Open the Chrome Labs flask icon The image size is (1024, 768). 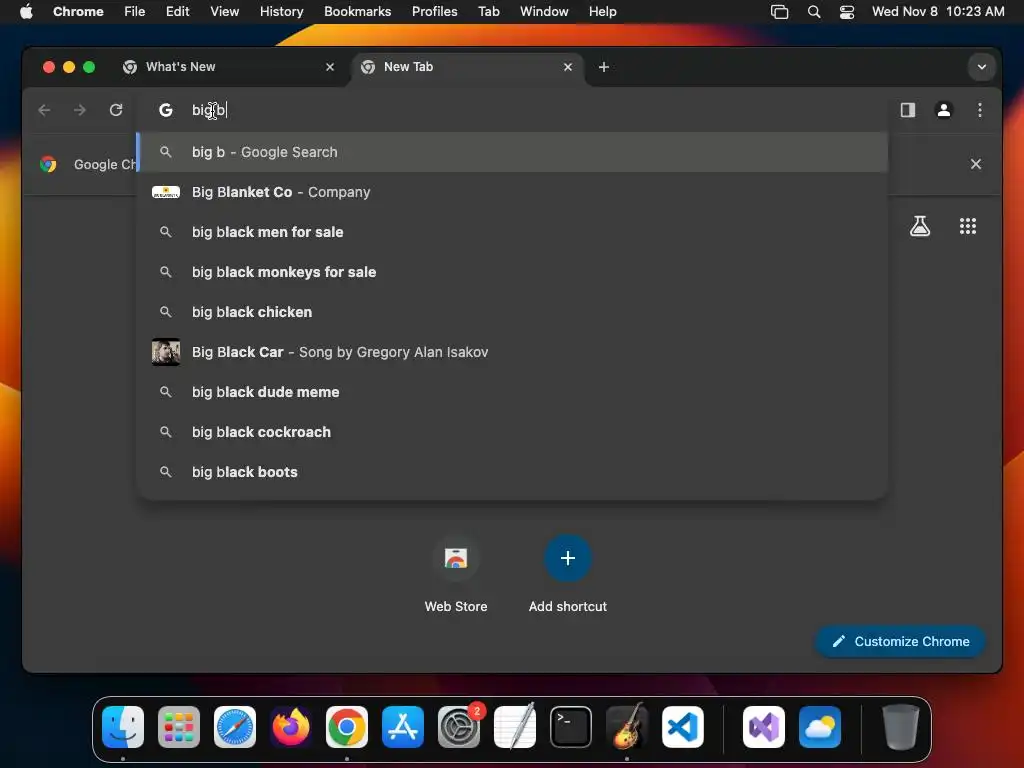(920, 227)
